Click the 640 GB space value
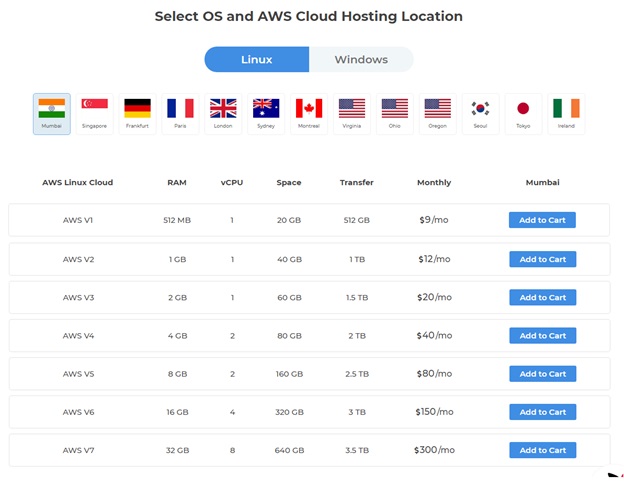Viewport: 624px width, 487px height. click(x=289, y=450)
